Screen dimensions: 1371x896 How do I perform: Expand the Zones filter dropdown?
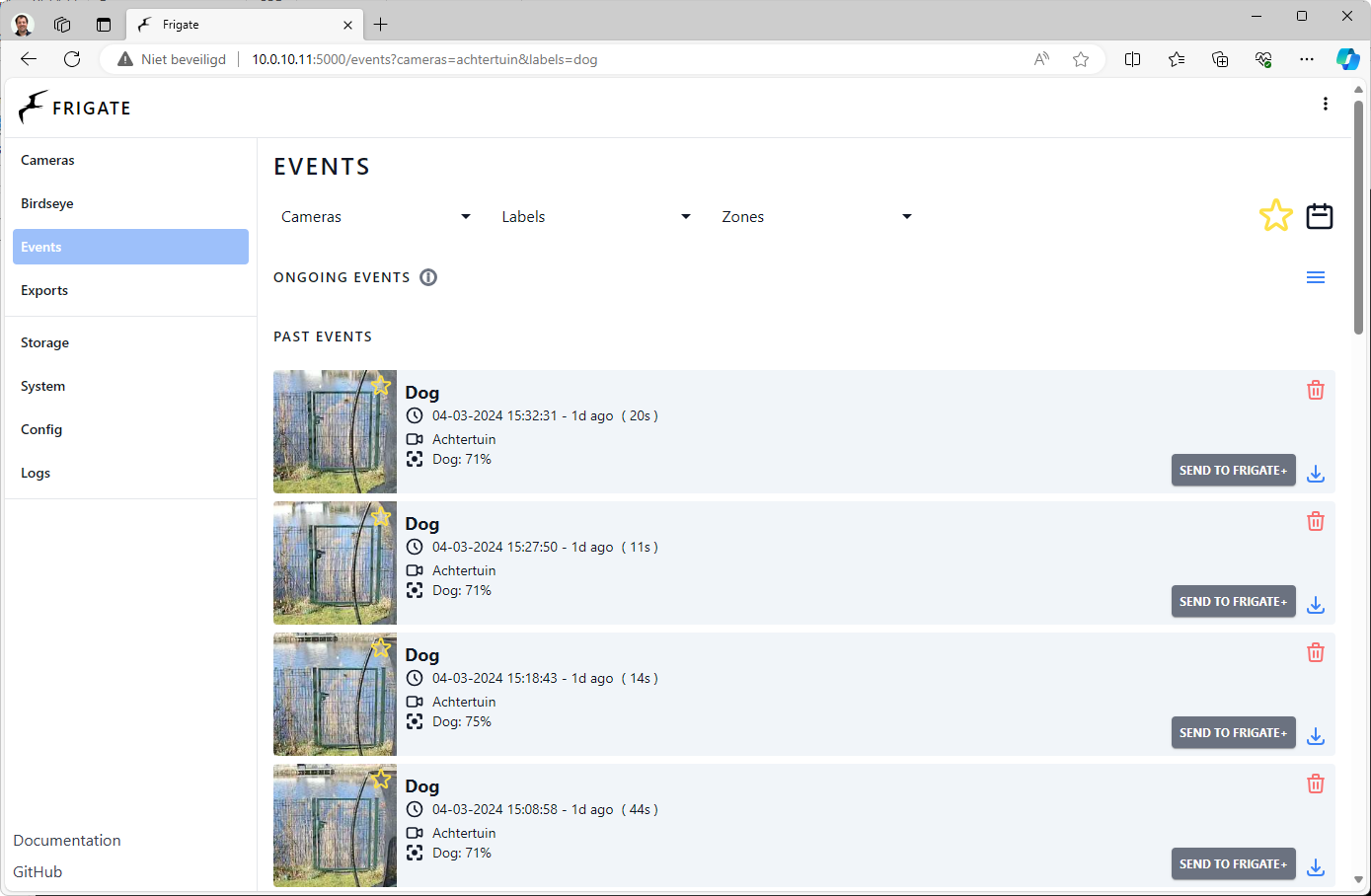click(816, 217)
